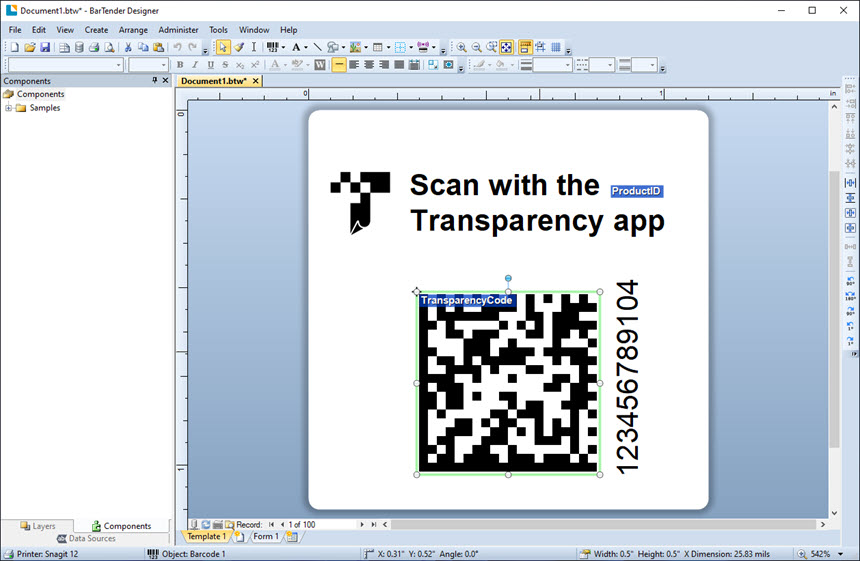This screenshot has height=561, width=860.
Task: Open the File menu
Action: click(15, 30)
